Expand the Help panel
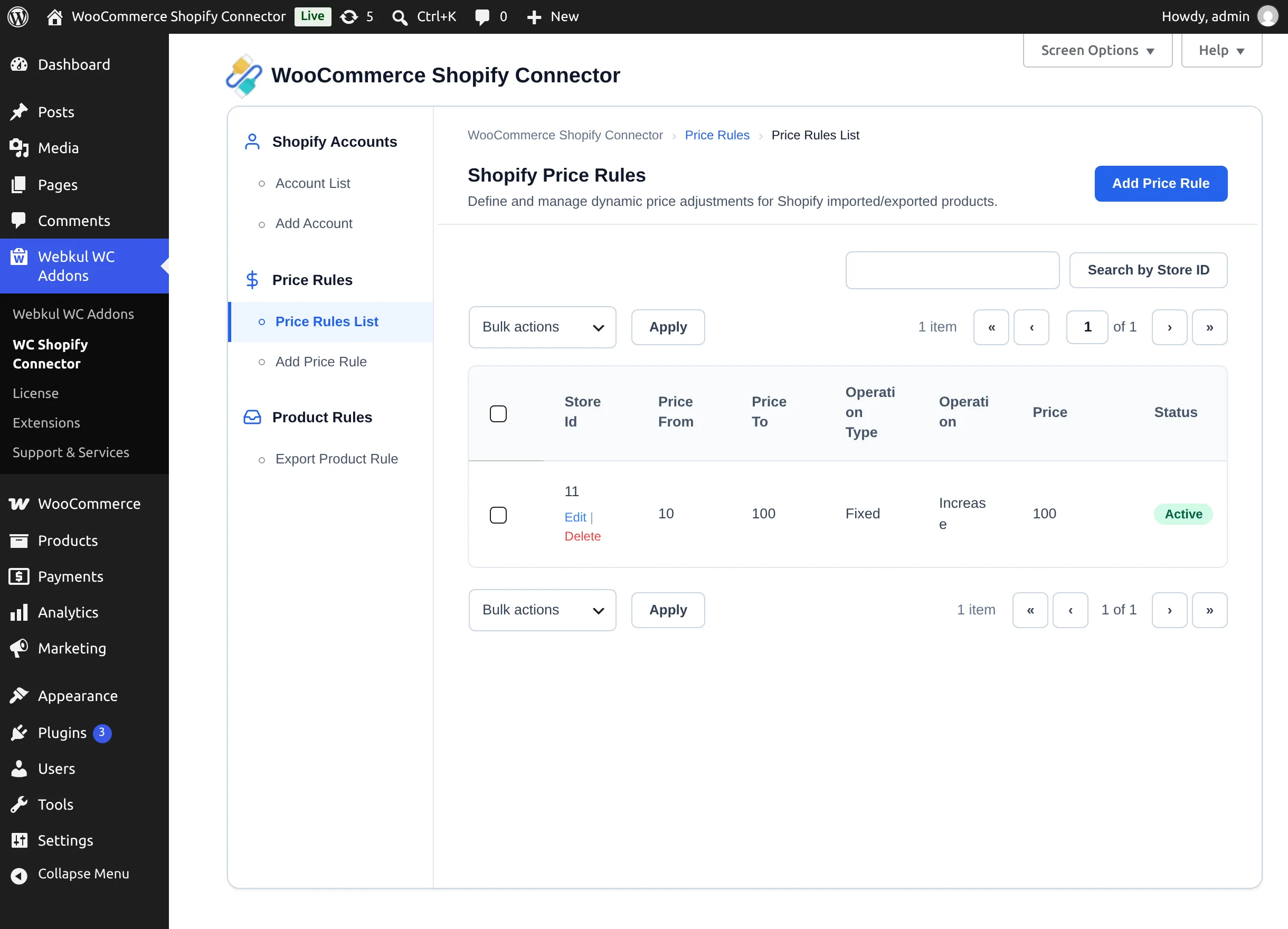1288x929 pixels. point(1221,51)
